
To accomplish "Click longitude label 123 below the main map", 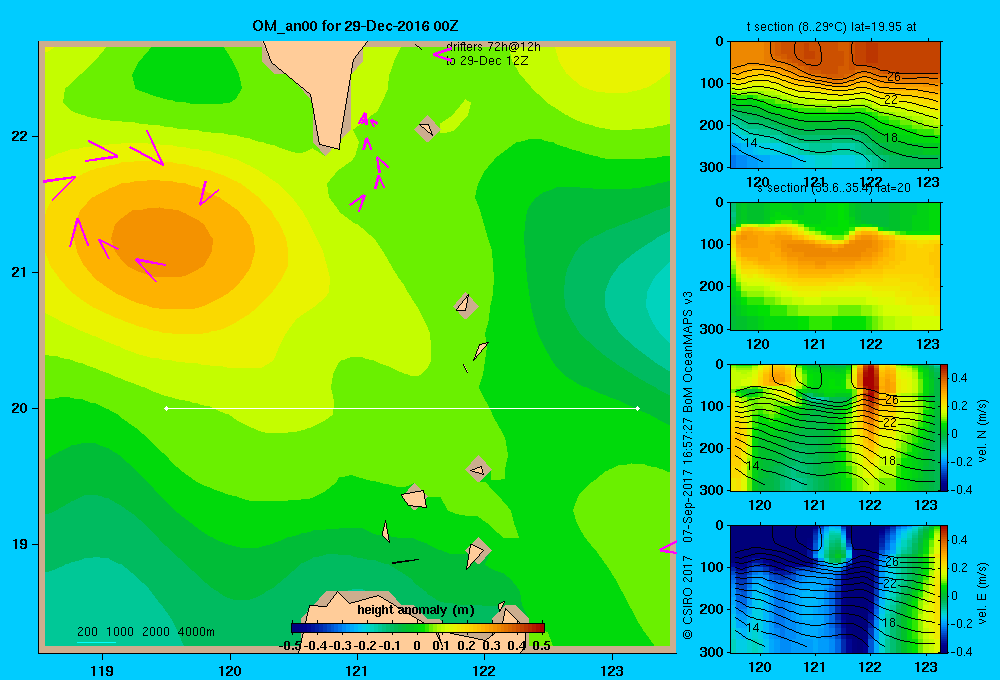I will (x=612, y=670).
